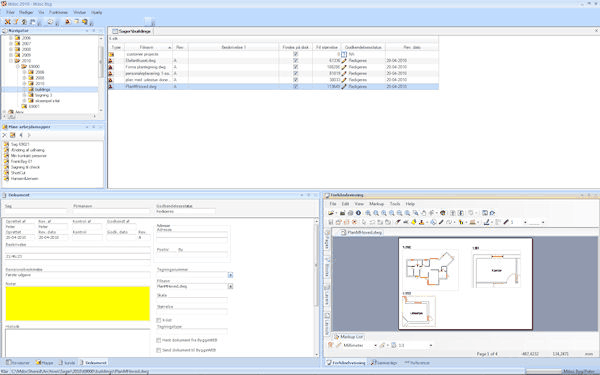The image size is (600, 375).
Task: Open the Filer menu
Action: pos(10,12)
